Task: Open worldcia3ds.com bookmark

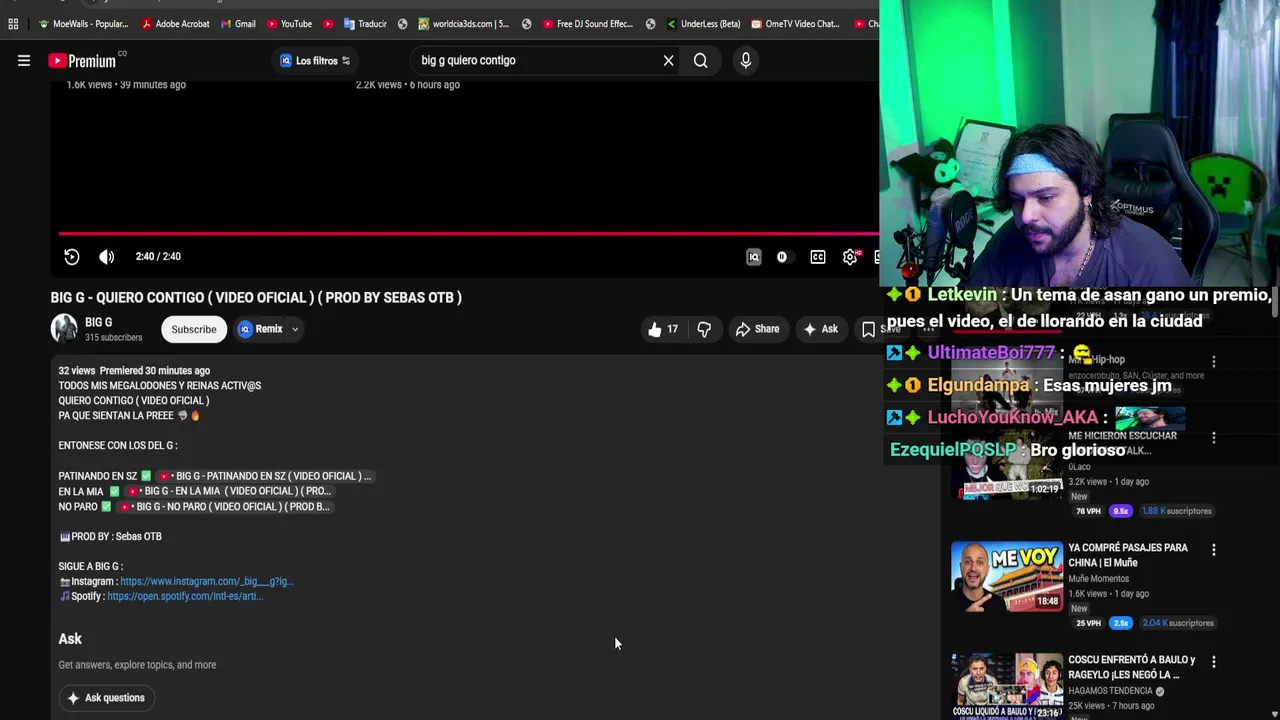Action: point(463,24)
